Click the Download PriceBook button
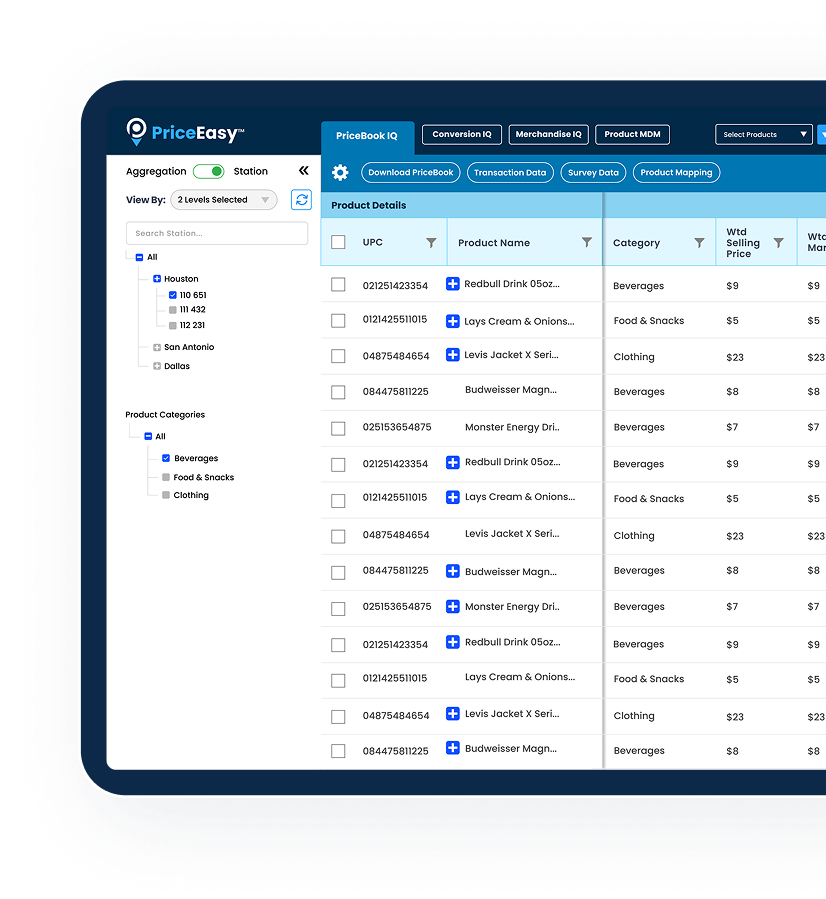Screen dimensions: 826x899 pyautogui.click(x=410, y=173)
